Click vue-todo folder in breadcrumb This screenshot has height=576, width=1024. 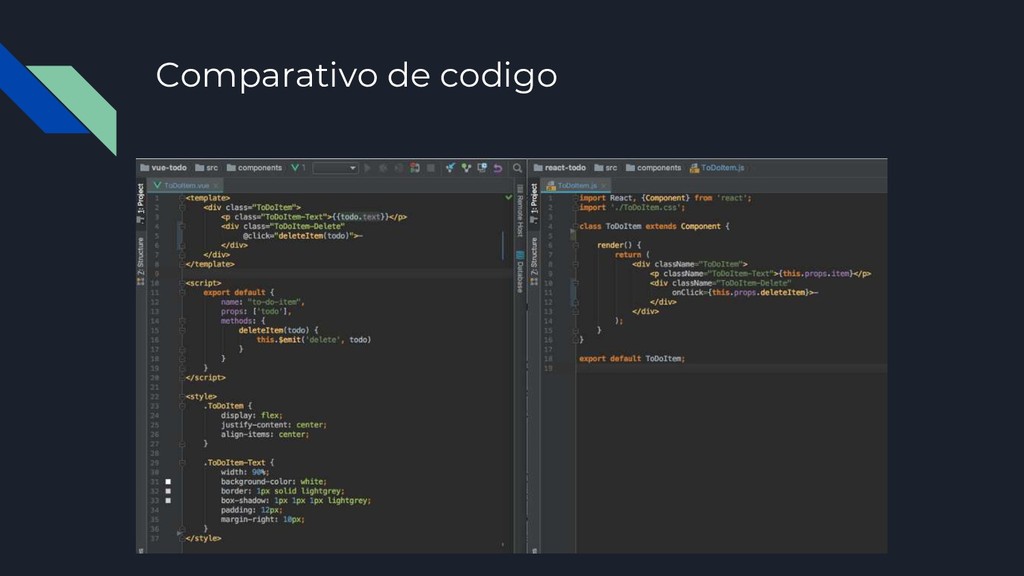click(163, 168)
